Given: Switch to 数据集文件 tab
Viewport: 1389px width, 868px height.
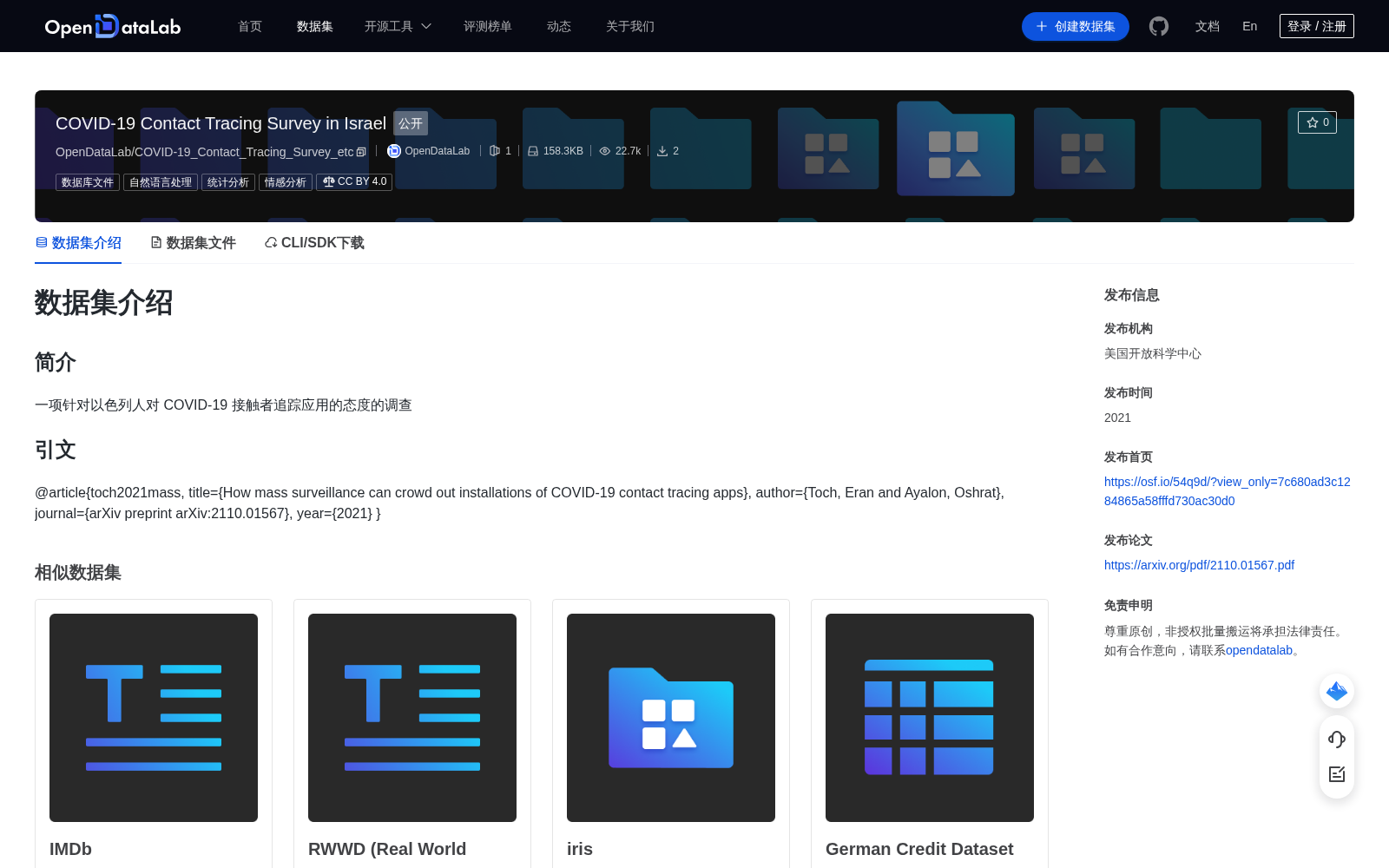Looking at the screenshot, I should coord(193,243).
